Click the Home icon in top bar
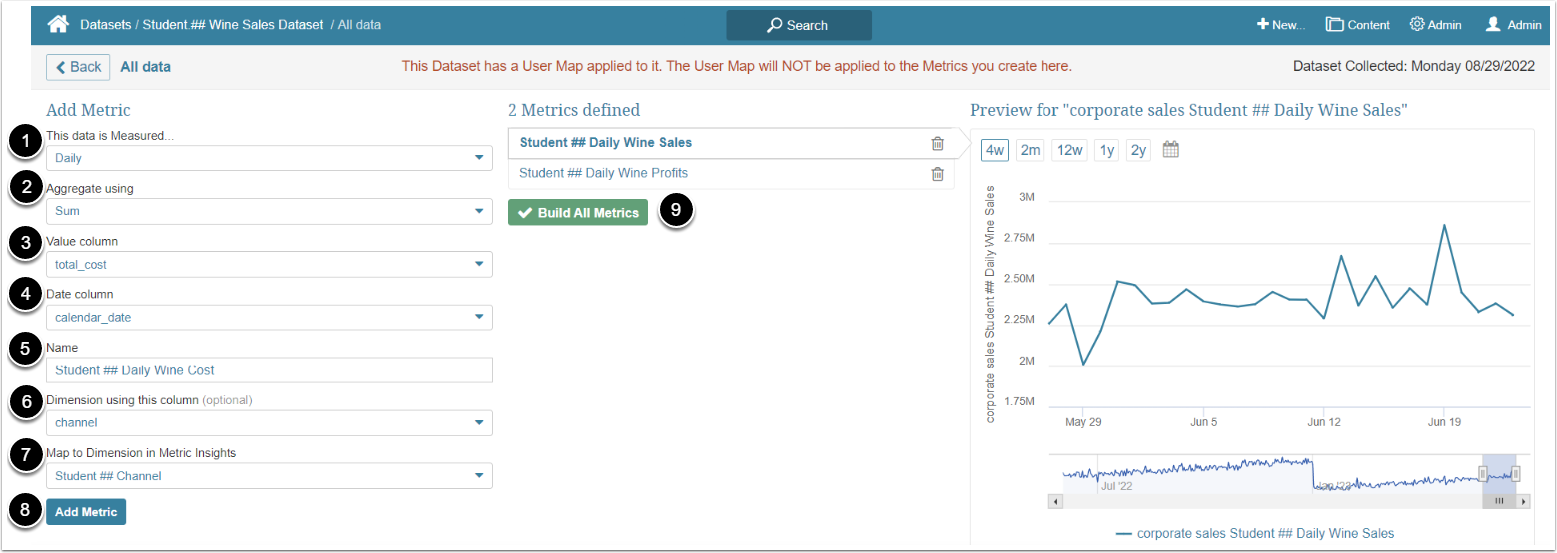Screen dimensions: 1557x553 coord(58,24)
